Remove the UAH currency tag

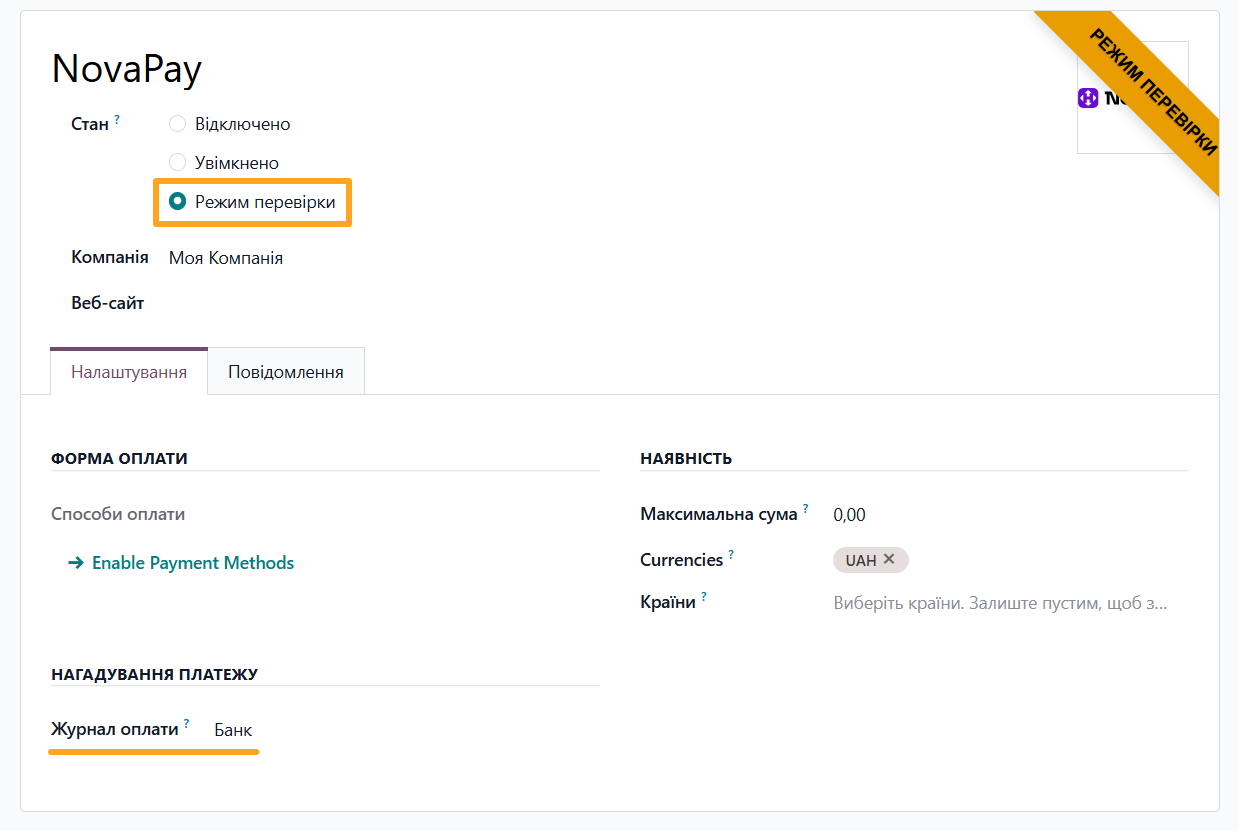pos(889,559)
